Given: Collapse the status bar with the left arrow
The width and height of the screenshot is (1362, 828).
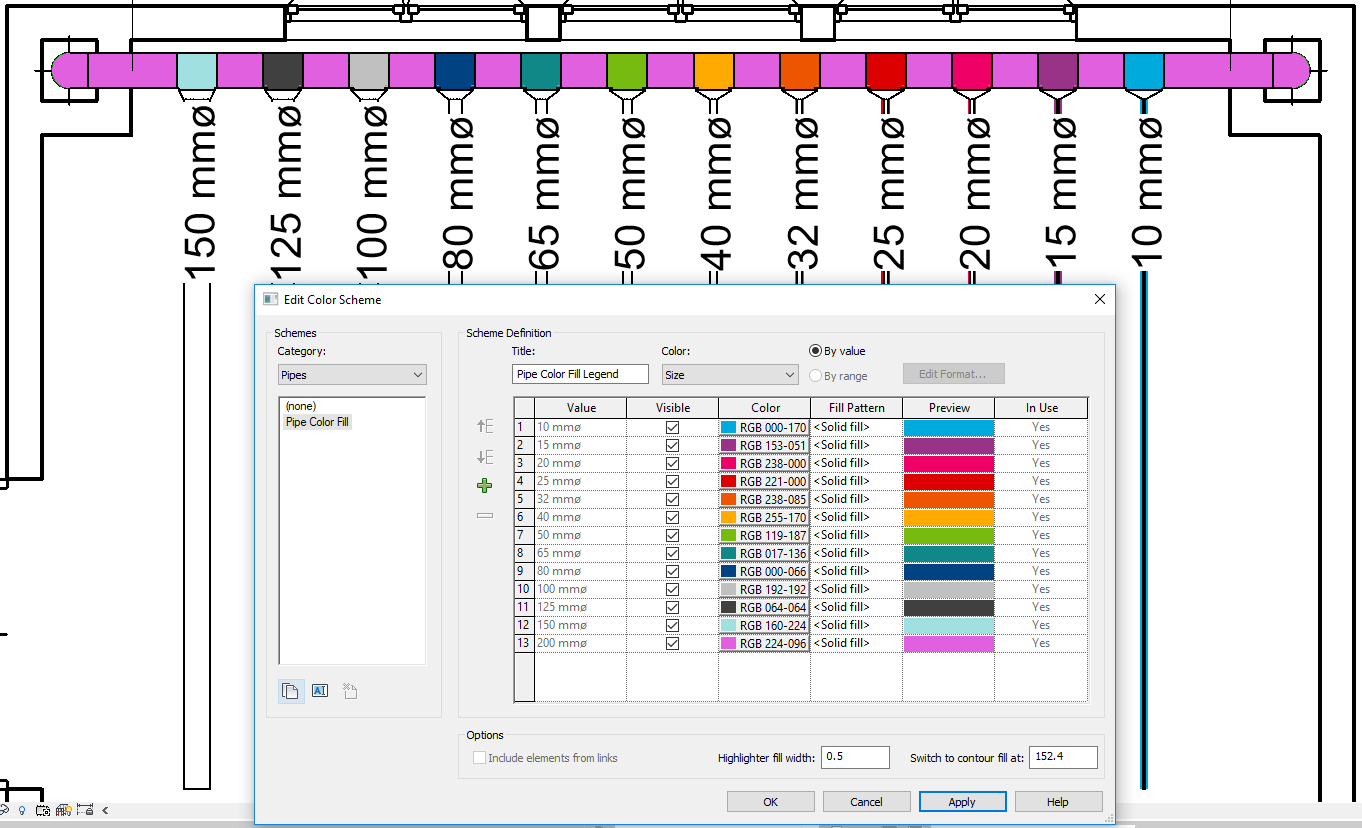Looking at the screenshot, I should [x=105, y=811].
